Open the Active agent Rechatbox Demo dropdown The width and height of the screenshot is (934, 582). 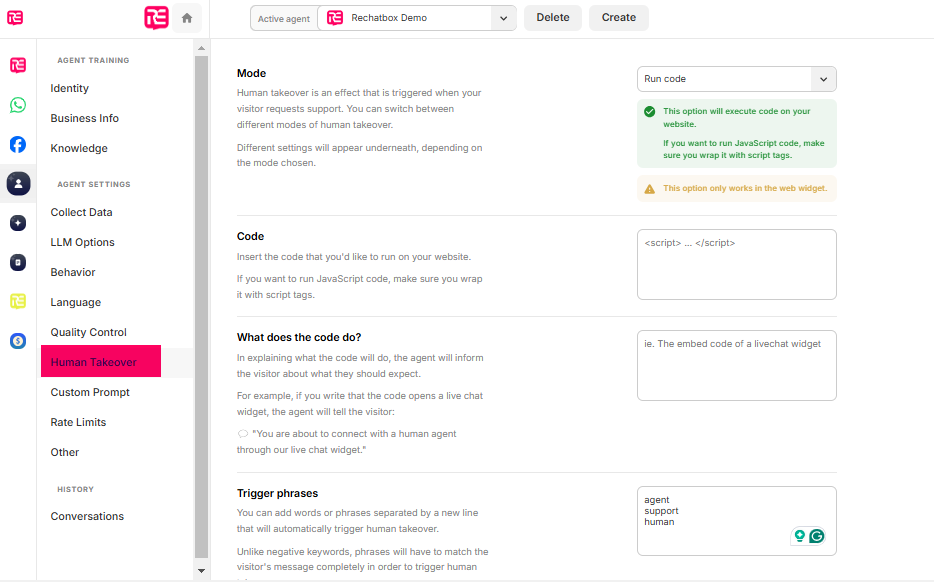point(417,18)
